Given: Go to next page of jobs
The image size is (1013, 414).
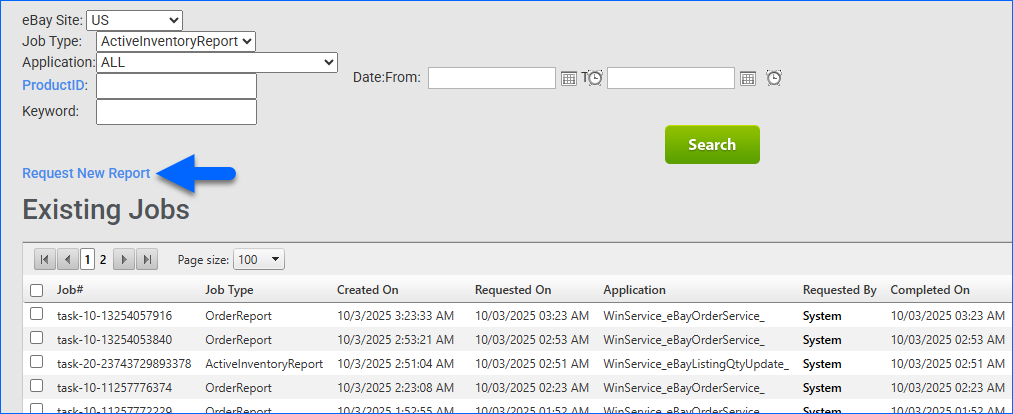Looking at the screenshot, I should coord(124,260).
